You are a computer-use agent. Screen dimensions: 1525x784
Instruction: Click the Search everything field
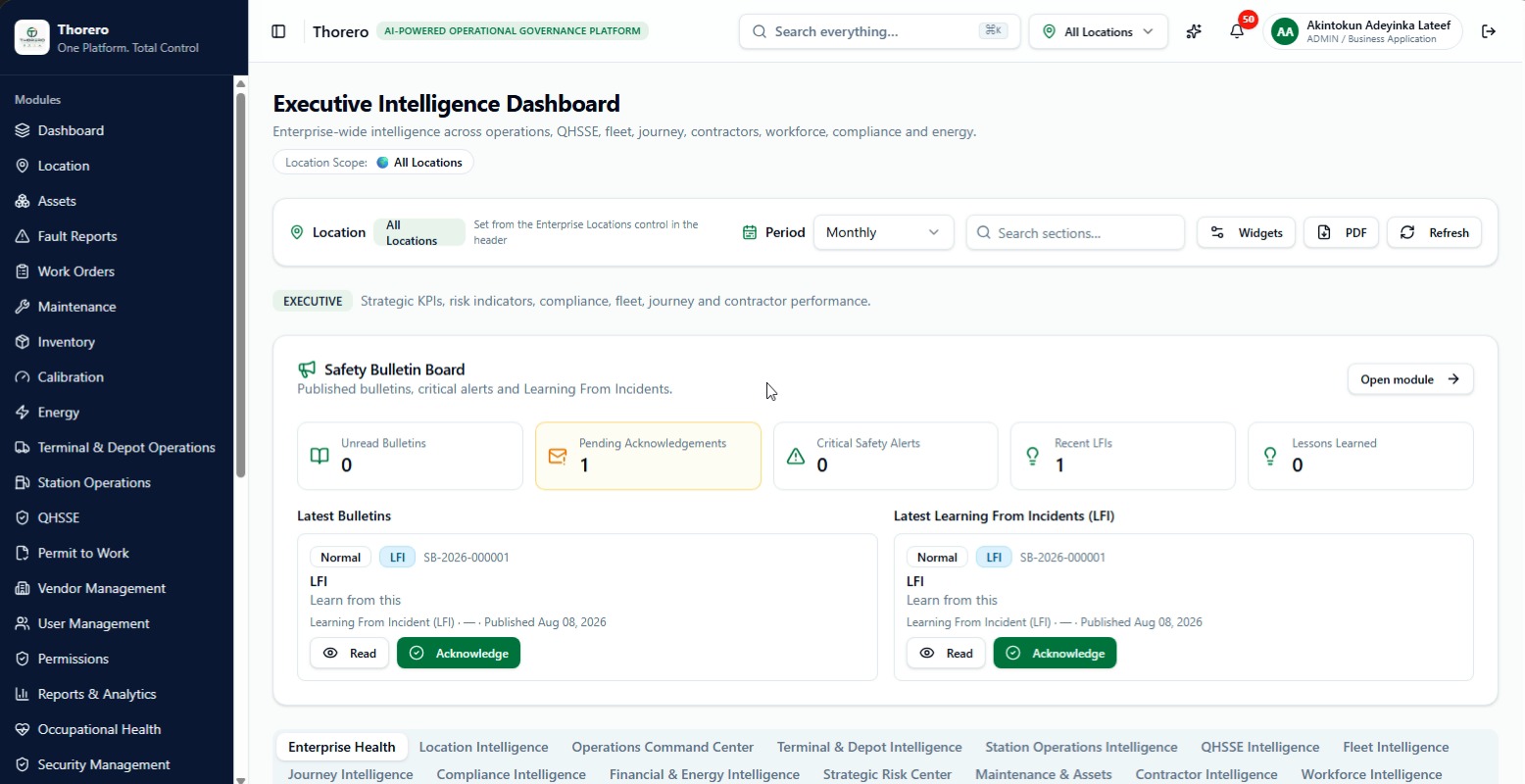(x=879, y=31)
